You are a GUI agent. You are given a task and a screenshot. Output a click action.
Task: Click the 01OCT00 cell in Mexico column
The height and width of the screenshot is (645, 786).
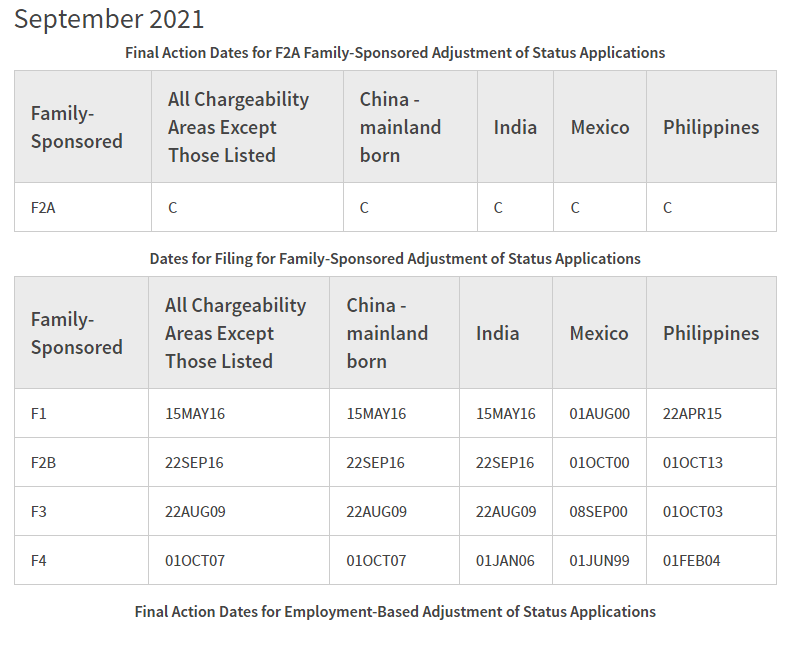pyautogui.click(x=599, y=463)
